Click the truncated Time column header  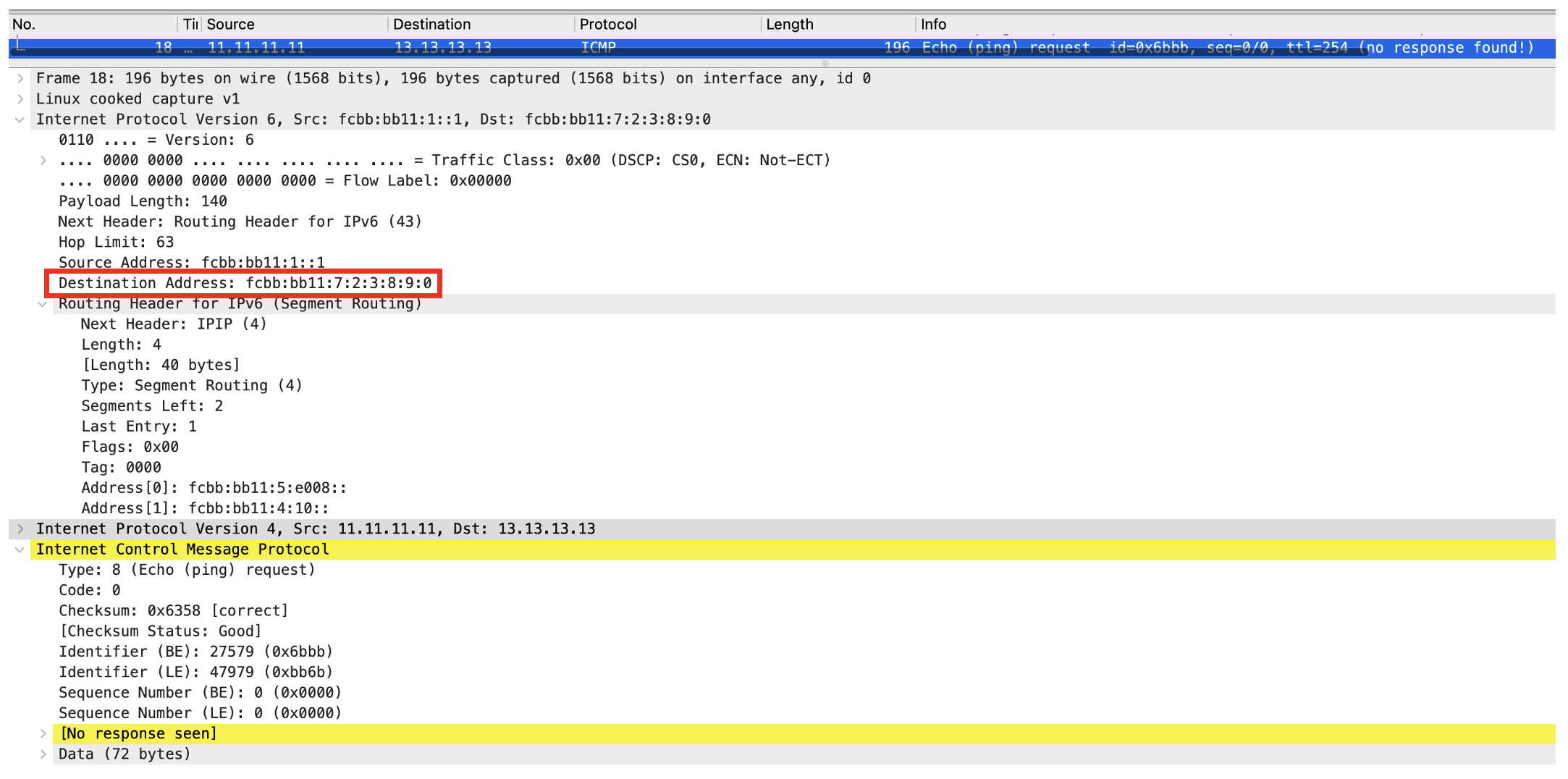(x=190, y=25)
